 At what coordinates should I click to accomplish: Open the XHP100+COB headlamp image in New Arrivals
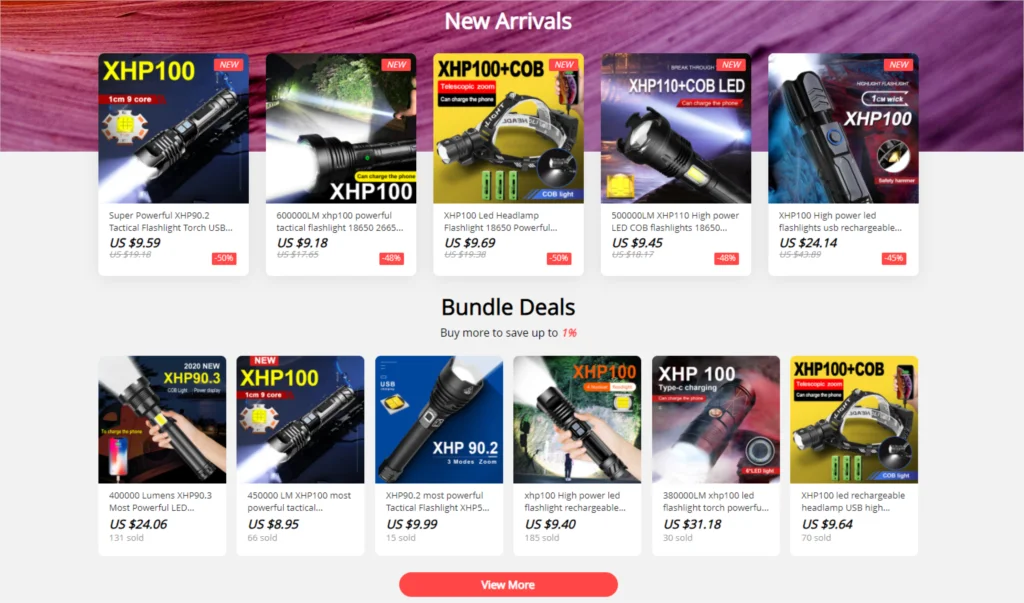tap(508, 128)
